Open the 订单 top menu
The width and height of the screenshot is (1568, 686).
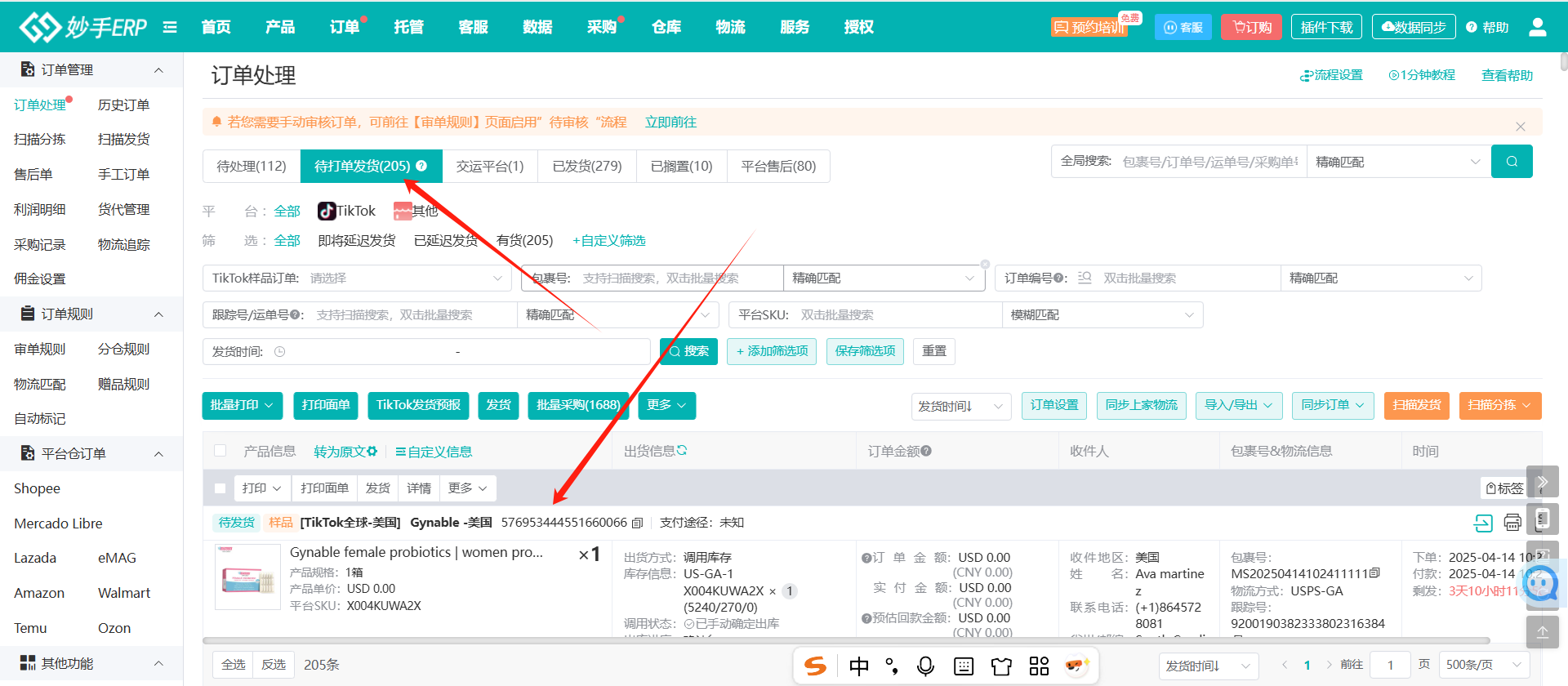click(x=345, y=27)
